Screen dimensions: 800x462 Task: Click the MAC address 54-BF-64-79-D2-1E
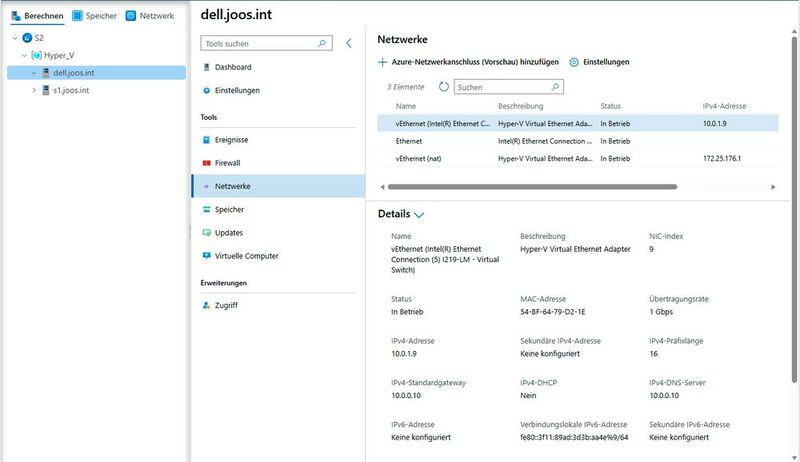[553, 312]
